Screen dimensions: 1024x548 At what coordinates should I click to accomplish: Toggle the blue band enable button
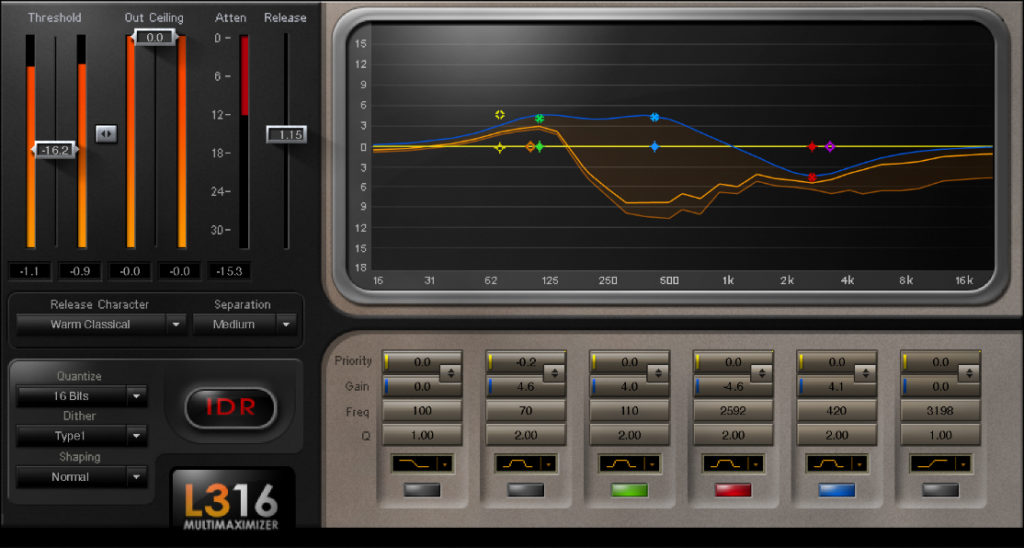coord(837,490)
